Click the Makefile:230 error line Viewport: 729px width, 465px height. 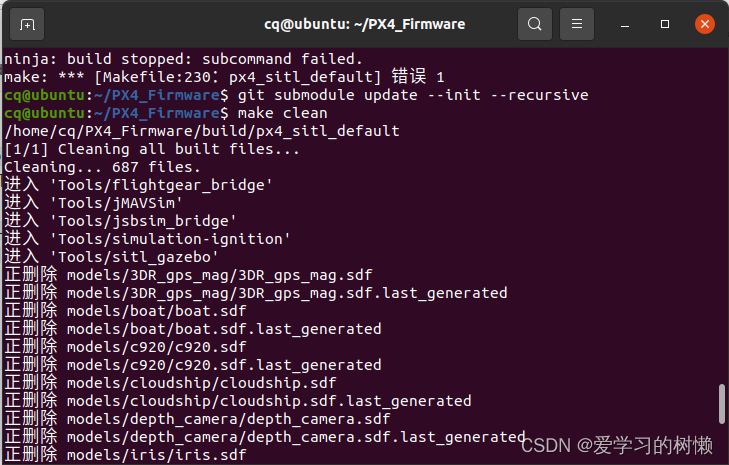pyautogui.click(x=224, y=77)
